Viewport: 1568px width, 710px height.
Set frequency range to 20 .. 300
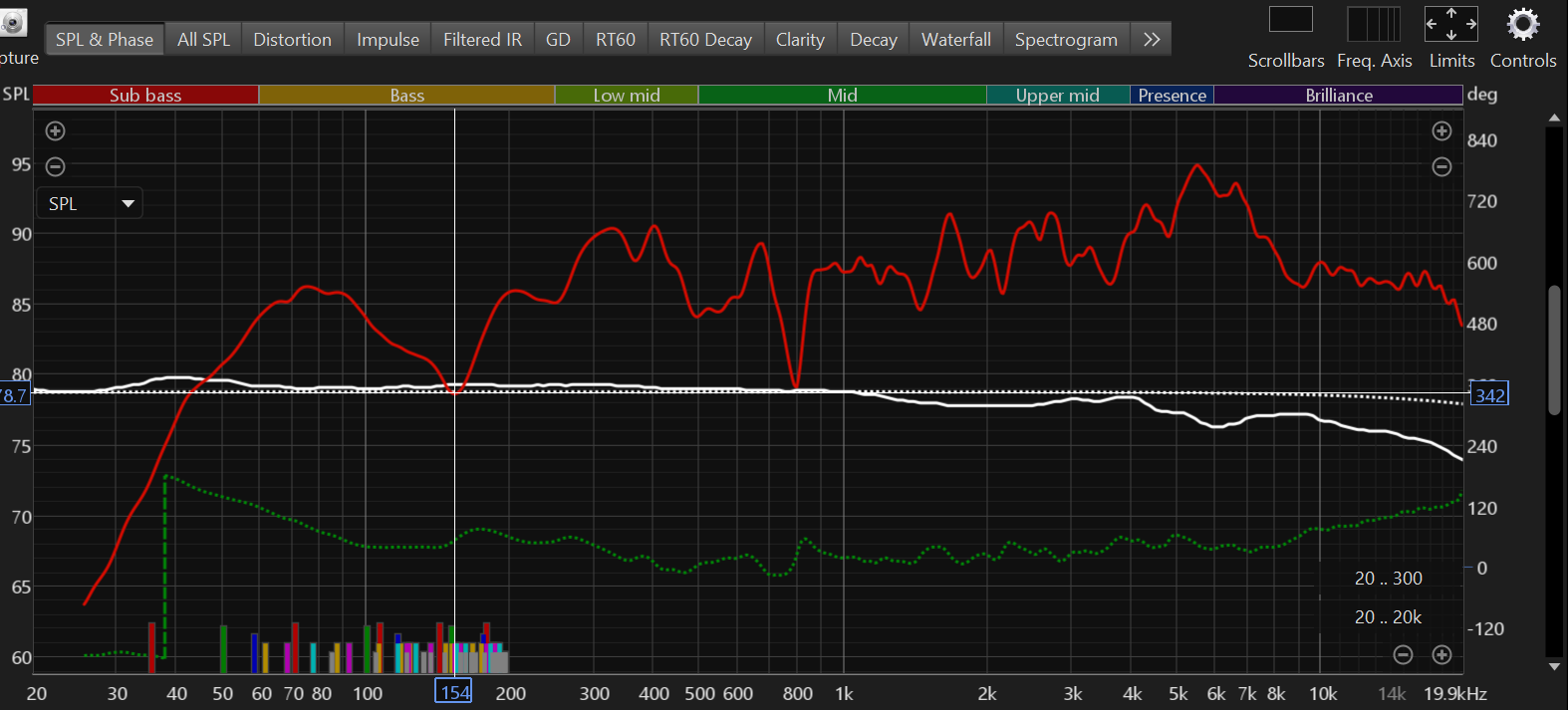coord(1389,579)
